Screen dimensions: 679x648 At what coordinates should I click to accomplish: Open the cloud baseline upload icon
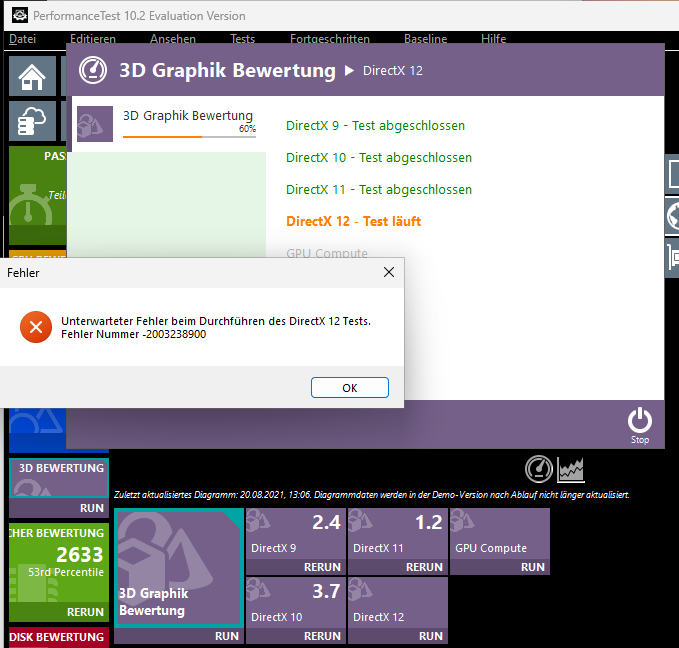point(32,121)
